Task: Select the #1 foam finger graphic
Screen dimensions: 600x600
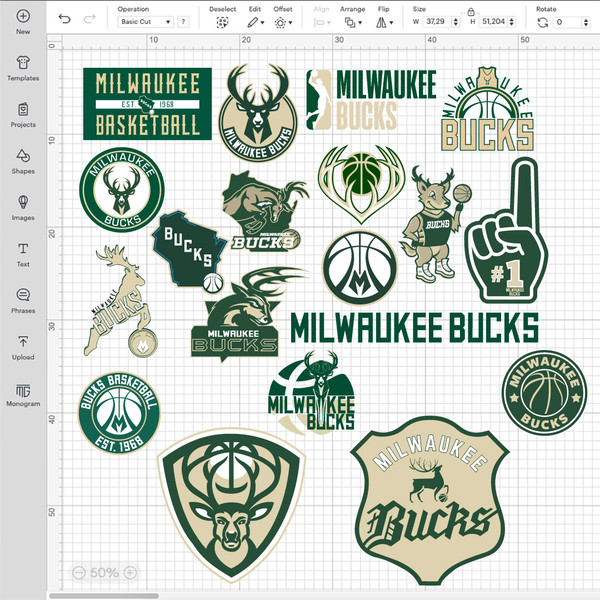Action: click(x=506, y=231)
